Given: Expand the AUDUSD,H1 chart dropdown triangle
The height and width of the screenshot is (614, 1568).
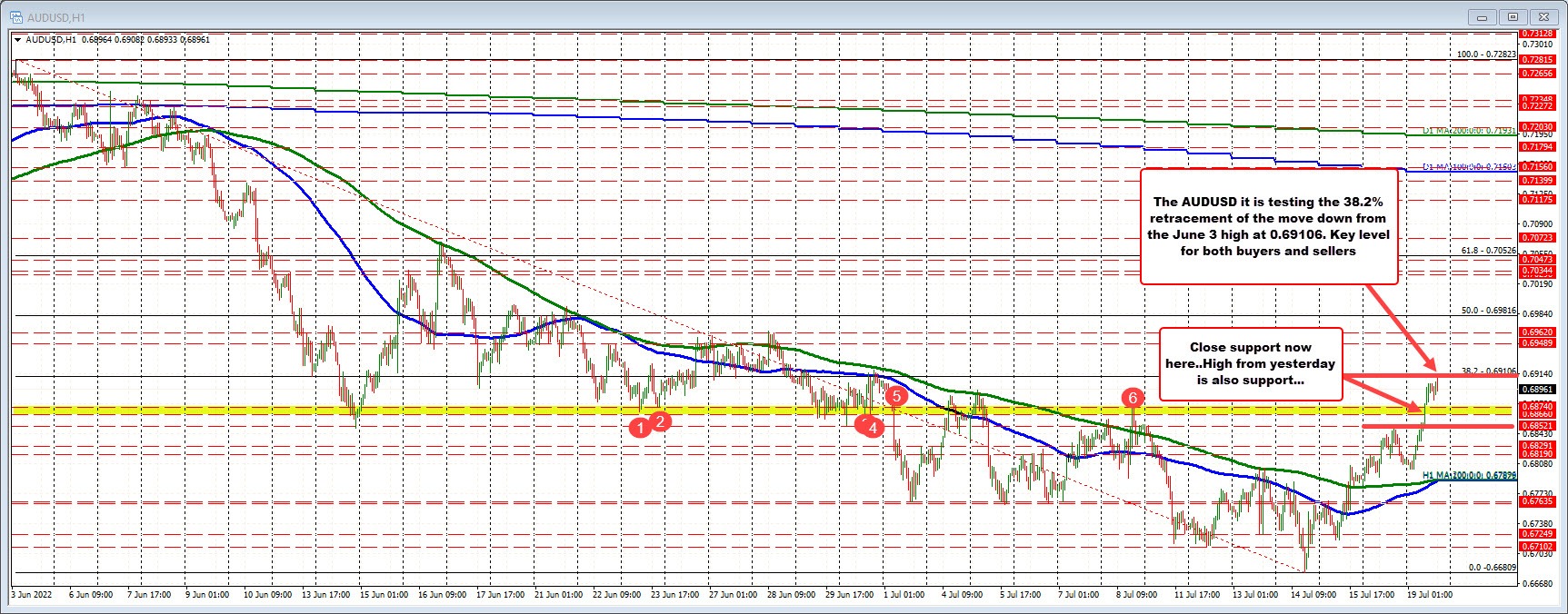Looking at the screenshot, I should pos(17,40).
